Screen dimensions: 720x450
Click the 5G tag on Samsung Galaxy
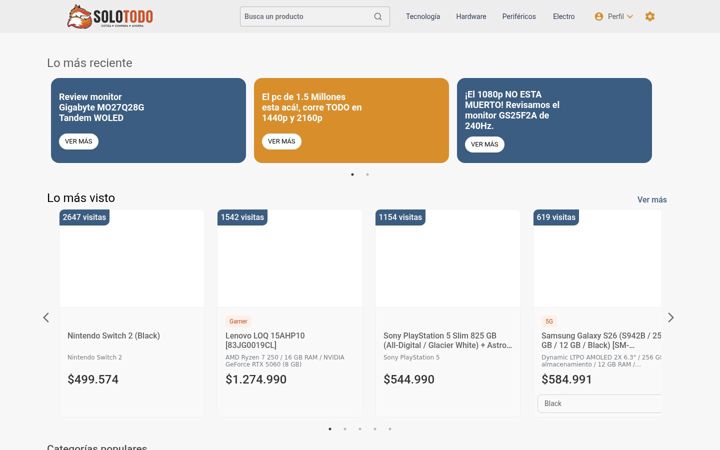(549, 321)
